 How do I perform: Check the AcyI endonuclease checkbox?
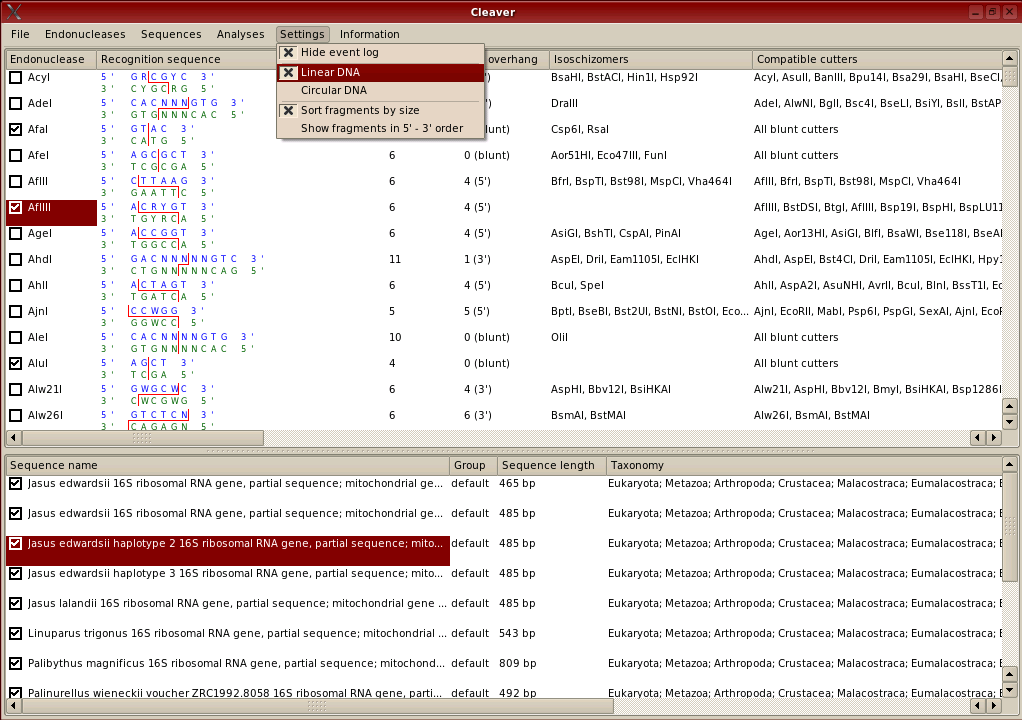[x=16, y=77]
